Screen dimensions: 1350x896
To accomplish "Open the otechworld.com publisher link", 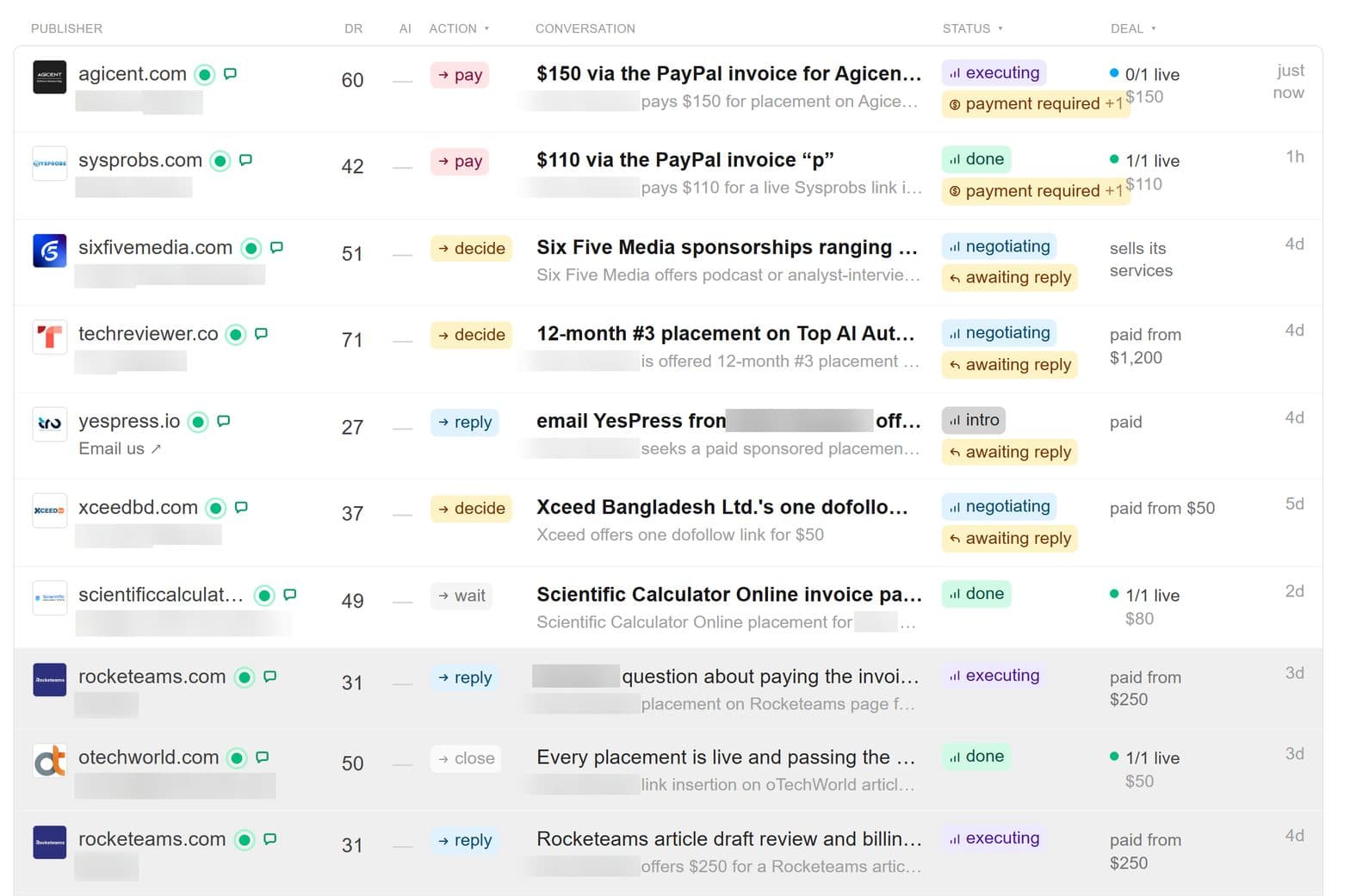I will click(x=148, y=757).
